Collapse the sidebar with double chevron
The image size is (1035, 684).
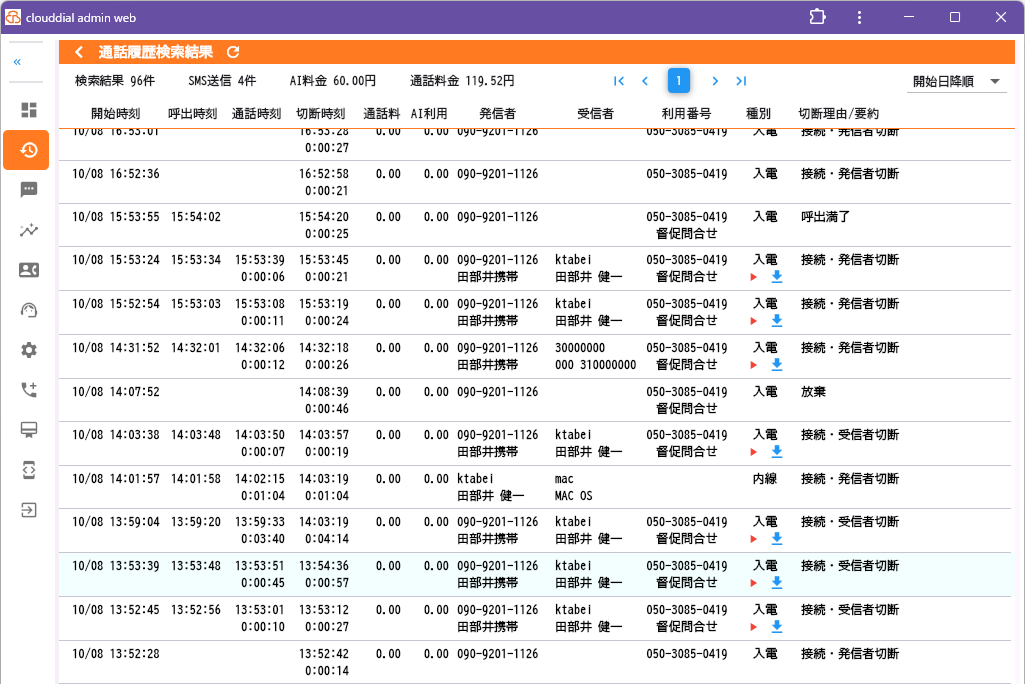click(17, 62)
